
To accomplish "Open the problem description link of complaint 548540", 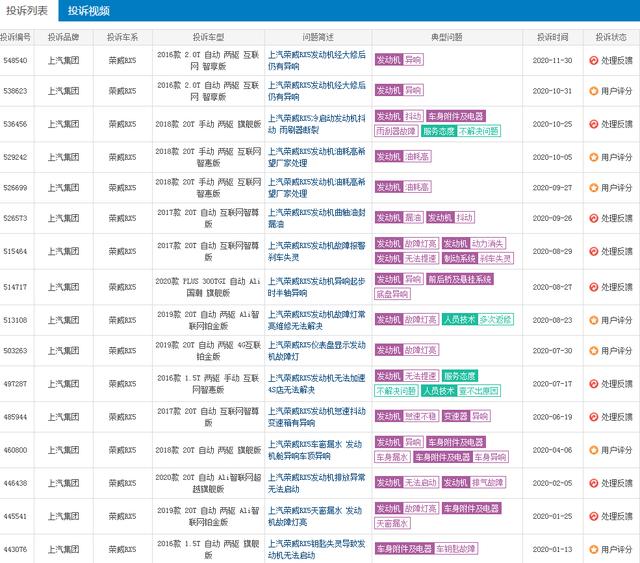I will coord(317,60).
